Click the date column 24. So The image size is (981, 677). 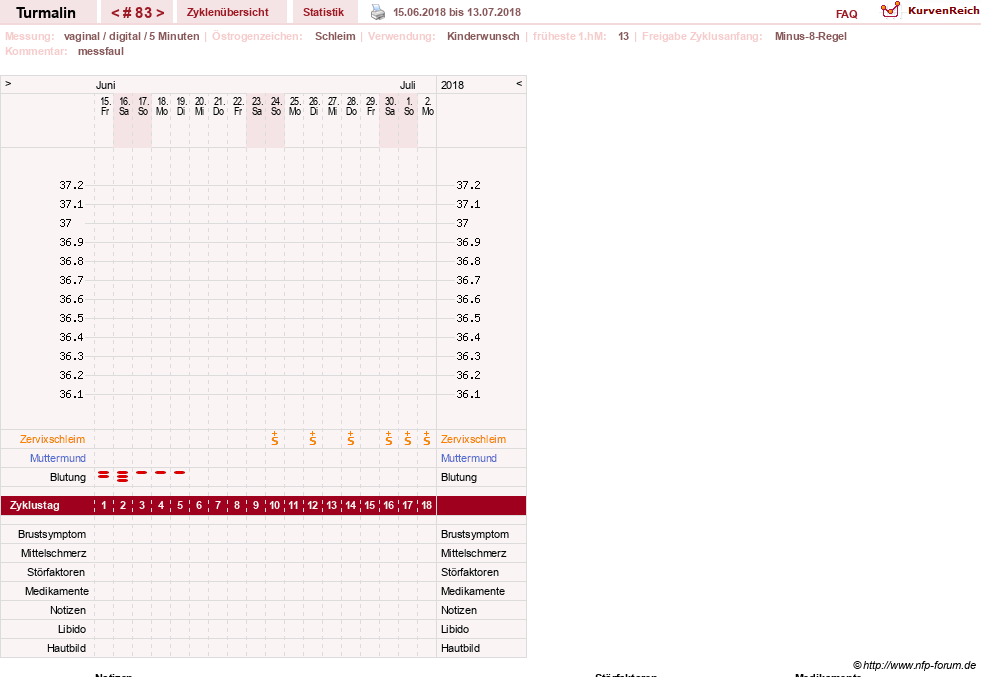(x=276, y=106)
